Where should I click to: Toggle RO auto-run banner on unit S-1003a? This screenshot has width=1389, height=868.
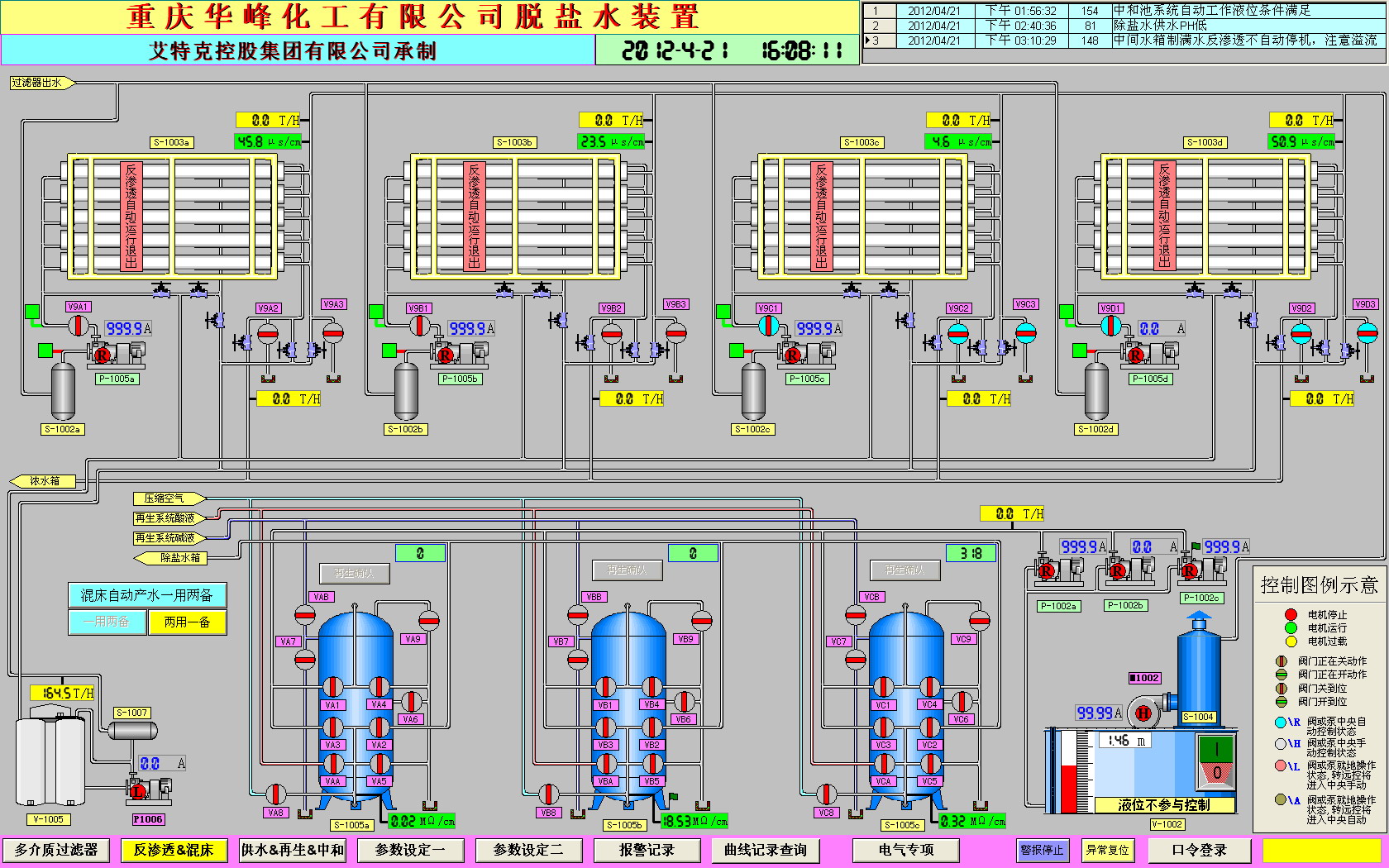(x=131, y=216)
